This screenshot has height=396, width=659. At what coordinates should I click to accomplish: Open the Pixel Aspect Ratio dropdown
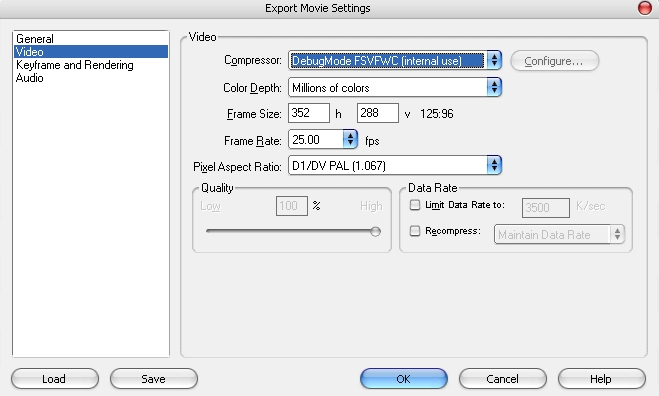point(395,165)
